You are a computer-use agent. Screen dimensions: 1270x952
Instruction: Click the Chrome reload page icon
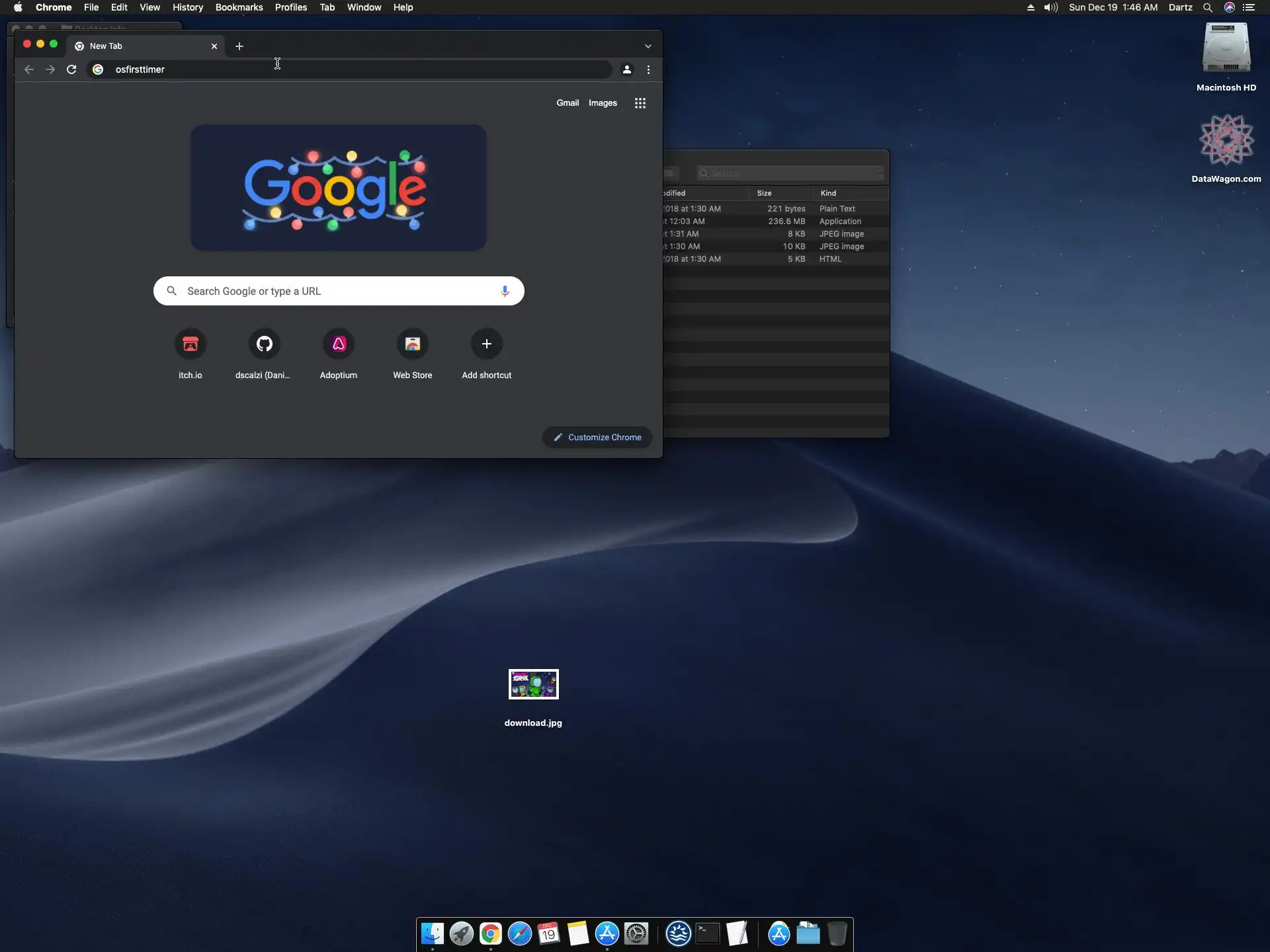71,69
